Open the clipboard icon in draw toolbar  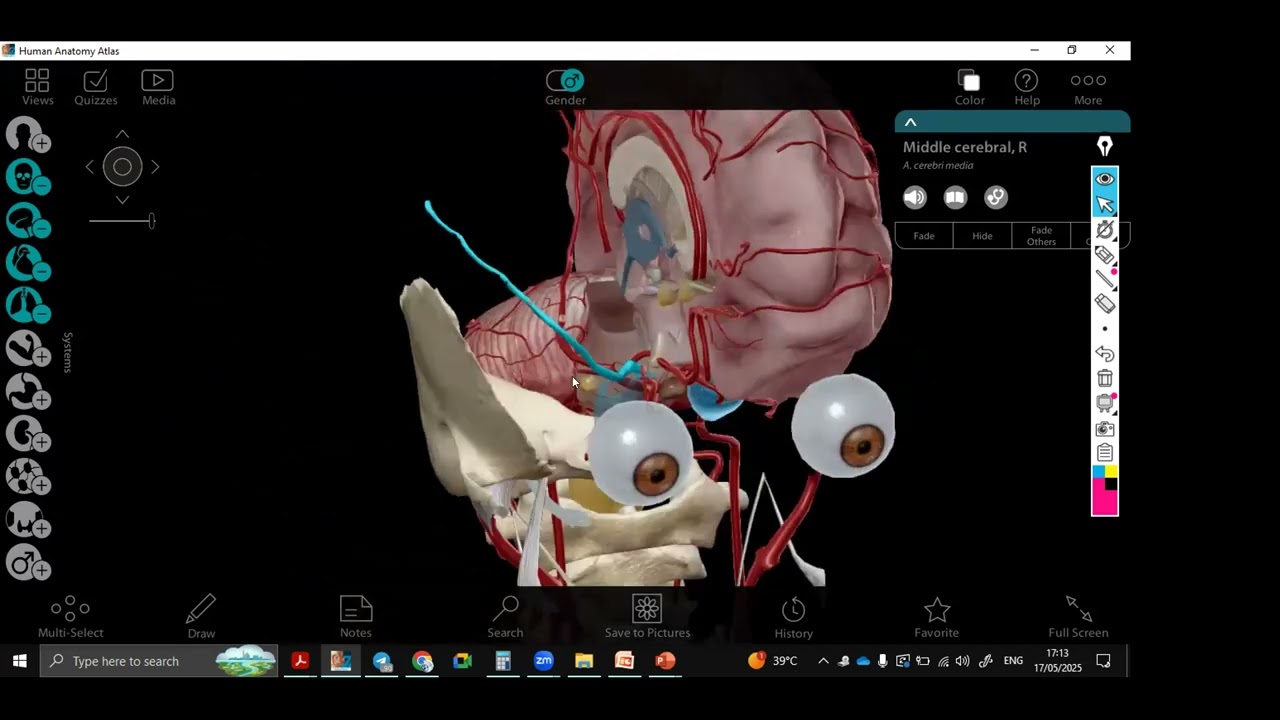[x=1105, y=453]
